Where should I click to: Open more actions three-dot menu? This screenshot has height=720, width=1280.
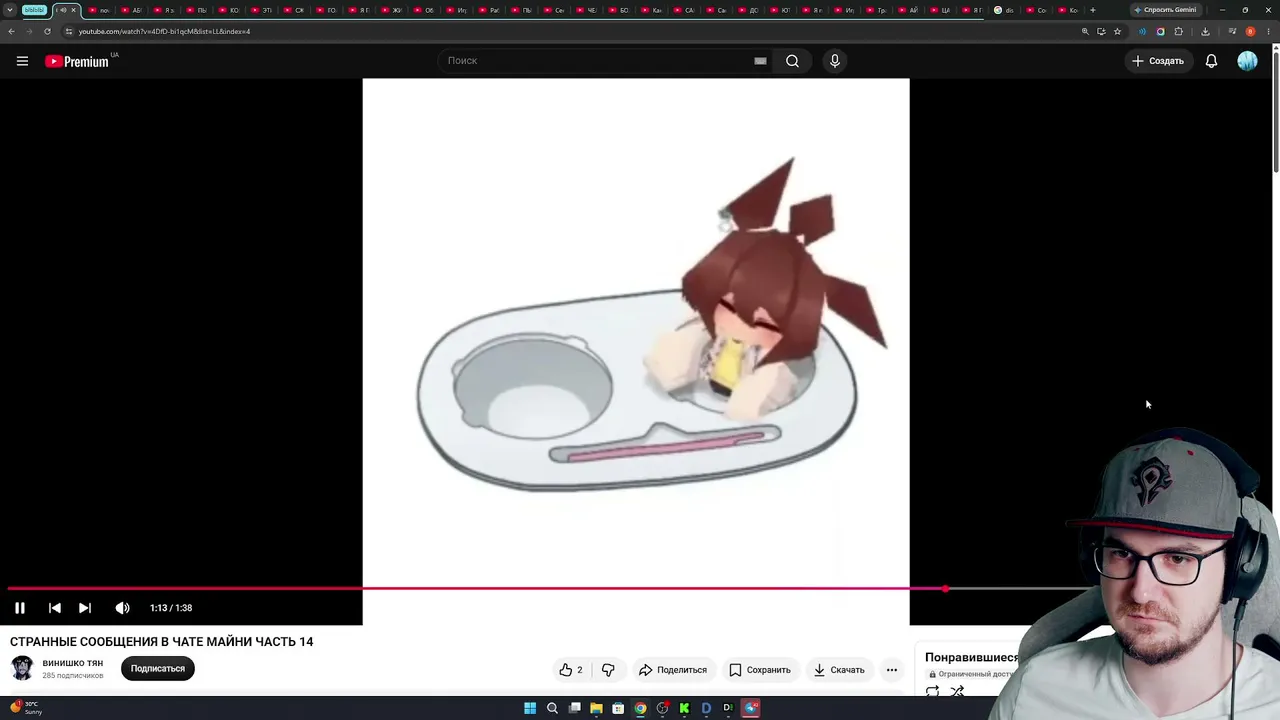(892, 670)
